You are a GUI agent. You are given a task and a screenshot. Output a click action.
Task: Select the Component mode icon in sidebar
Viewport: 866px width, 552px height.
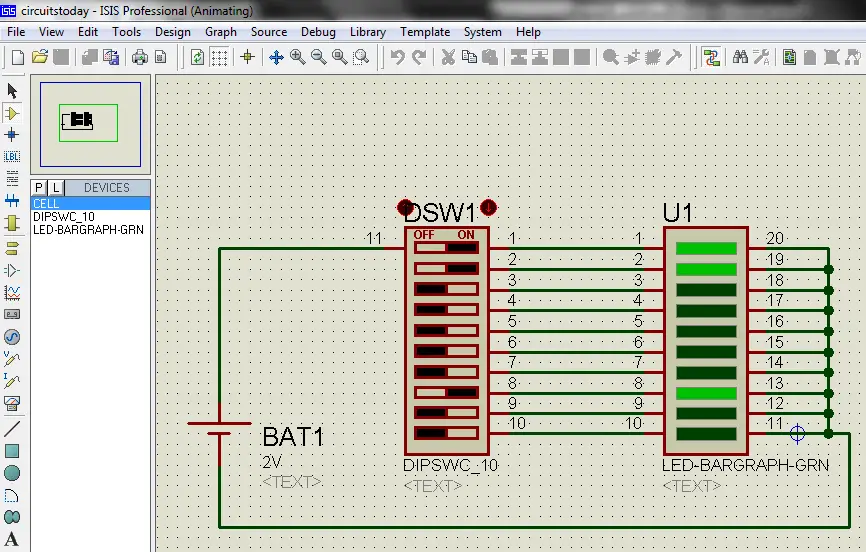tap(12, 113)
